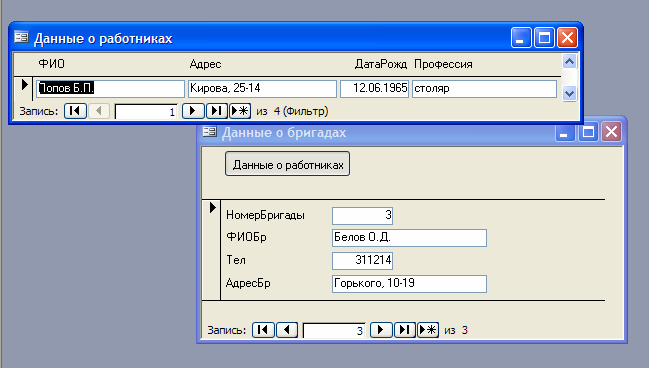This screenshot has height=368, width=649.
Task: Click scroll up arrow in workers window
Action: (570, 62)
